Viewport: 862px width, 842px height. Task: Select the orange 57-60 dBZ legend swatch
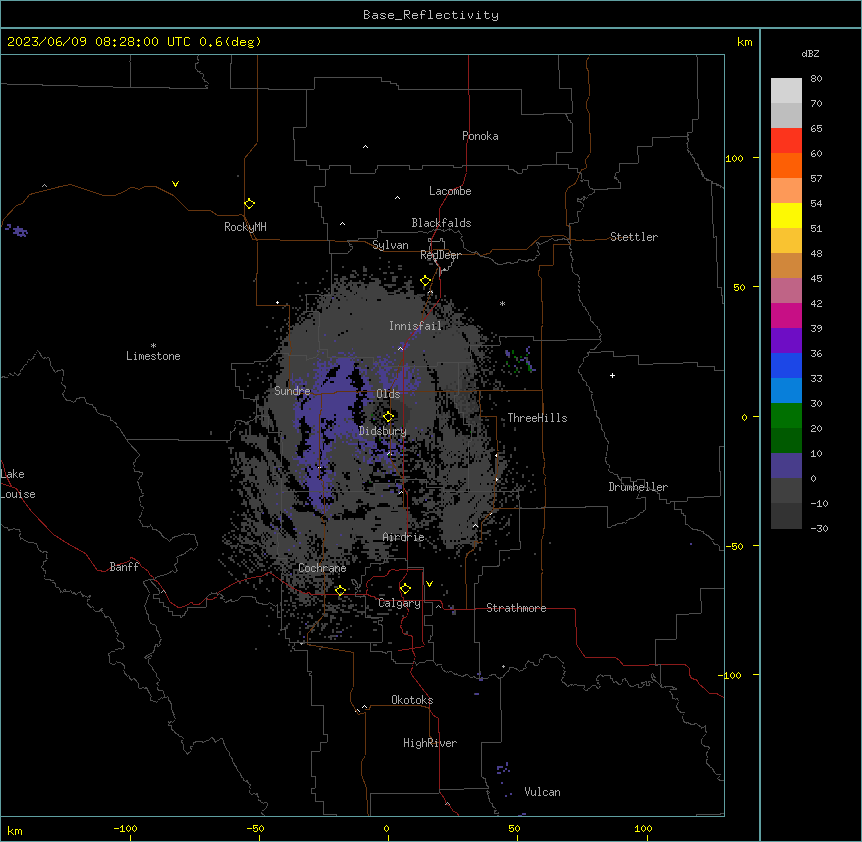(x=786, y=165)
